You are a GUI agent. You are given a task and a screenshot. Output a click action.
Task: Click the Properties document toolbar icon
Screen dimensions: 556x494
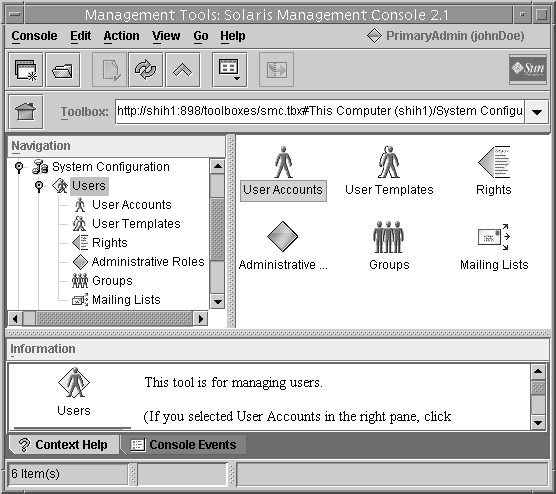110,70
